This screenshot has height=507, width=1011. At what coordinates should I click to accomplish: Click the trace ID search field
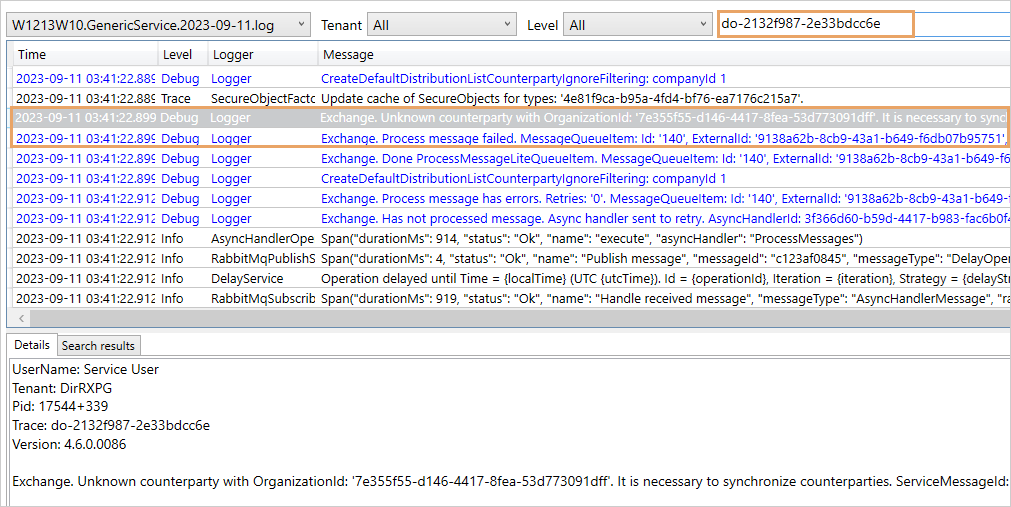tap(814, 24)
